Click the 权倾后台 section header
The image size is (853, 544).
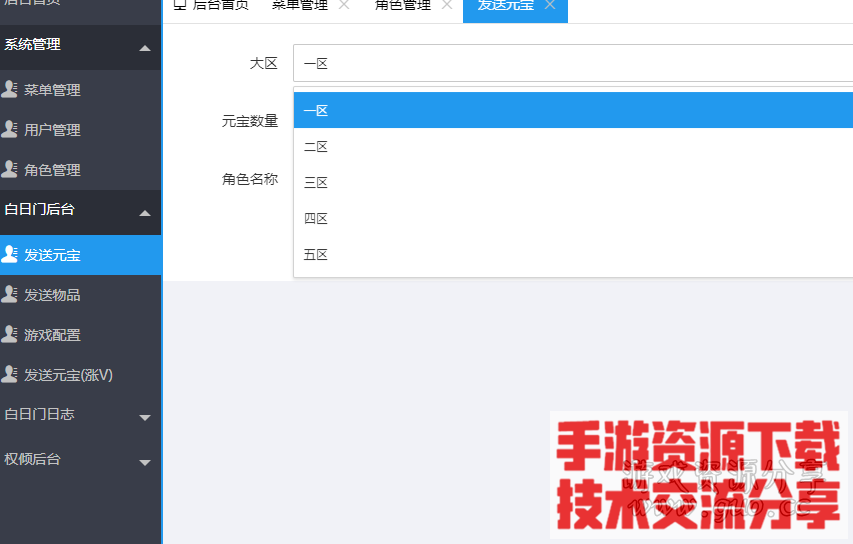pos(81,462)
